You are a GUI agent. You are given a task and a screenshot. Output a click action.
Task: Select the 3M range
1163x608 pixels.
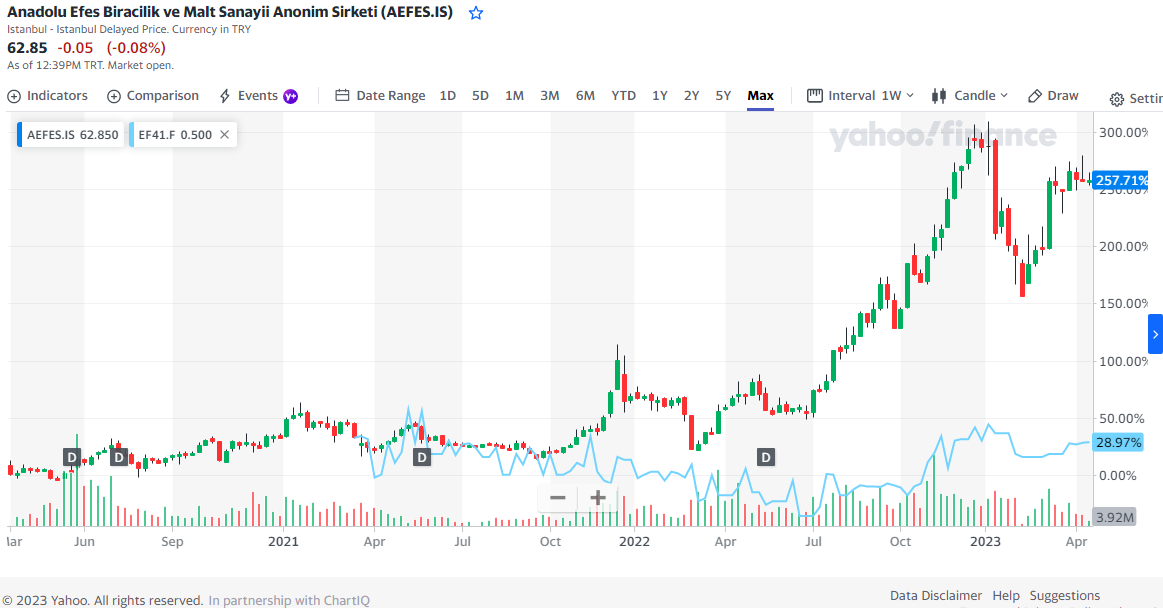[x=550, y=96]
